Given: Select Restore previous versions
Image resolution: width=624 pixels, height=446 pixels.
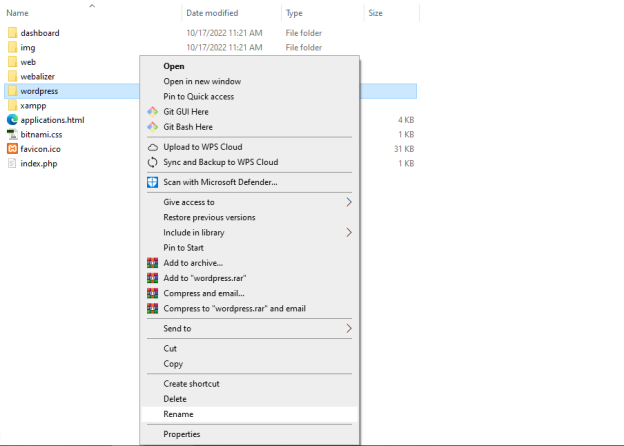Looking at the screenshot, I should click(x=250, y=217).
